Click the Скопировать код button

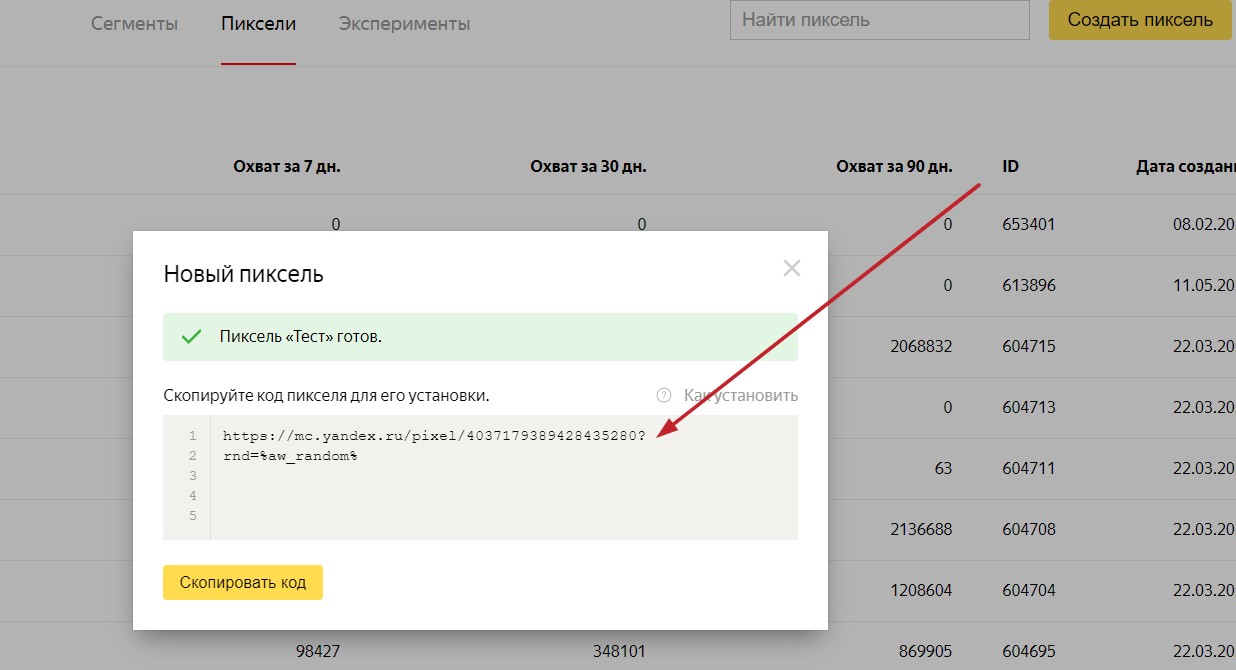pyautogui.click(x=243, y=581)
